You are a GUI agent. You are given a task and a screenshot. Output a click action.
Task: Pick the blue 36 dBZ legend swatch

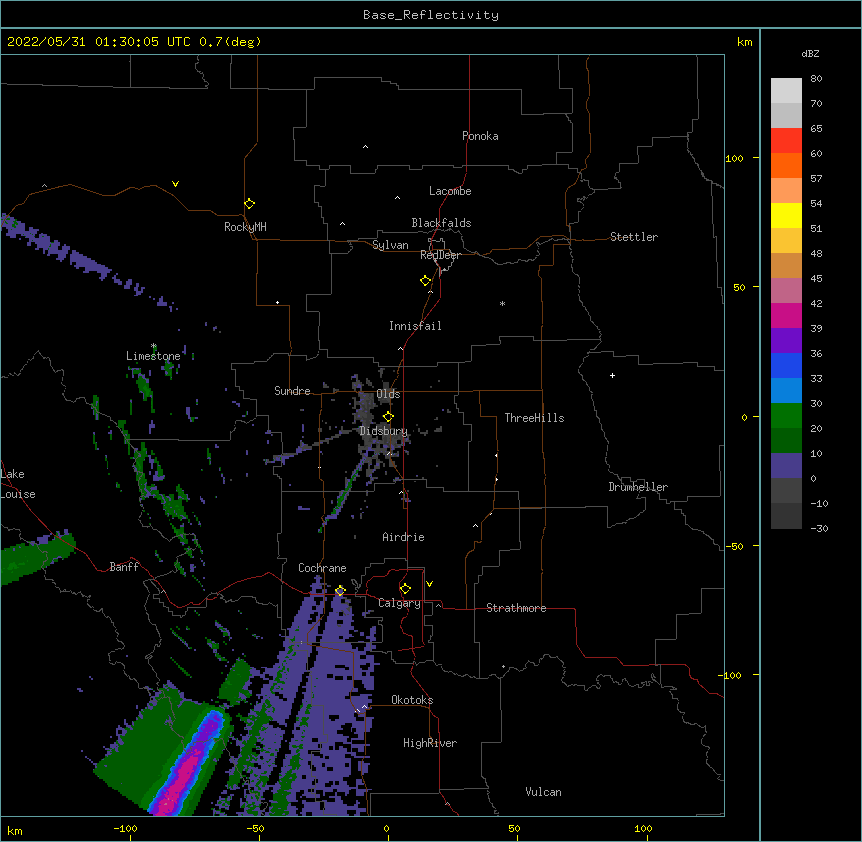[786, 365]
